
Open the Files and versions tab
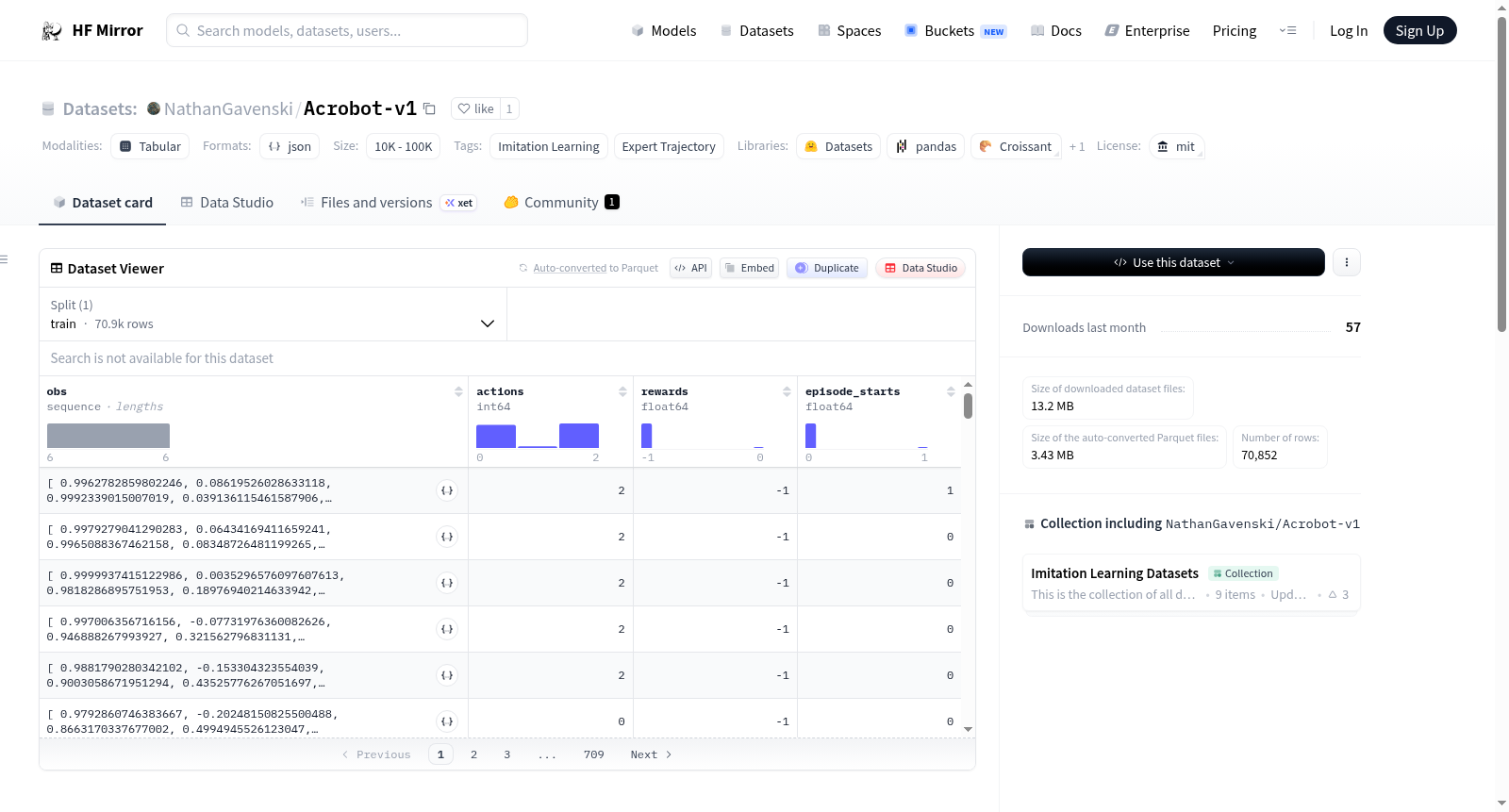point(388,203)
